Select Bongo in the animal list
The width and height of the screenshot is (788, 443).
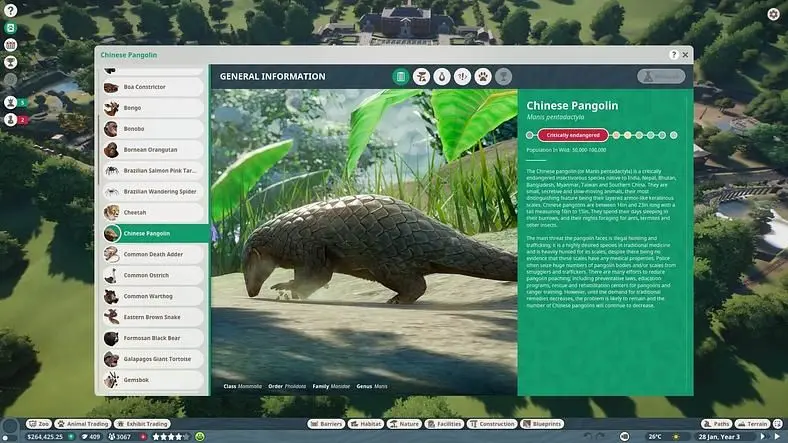[x=153, y=108]
